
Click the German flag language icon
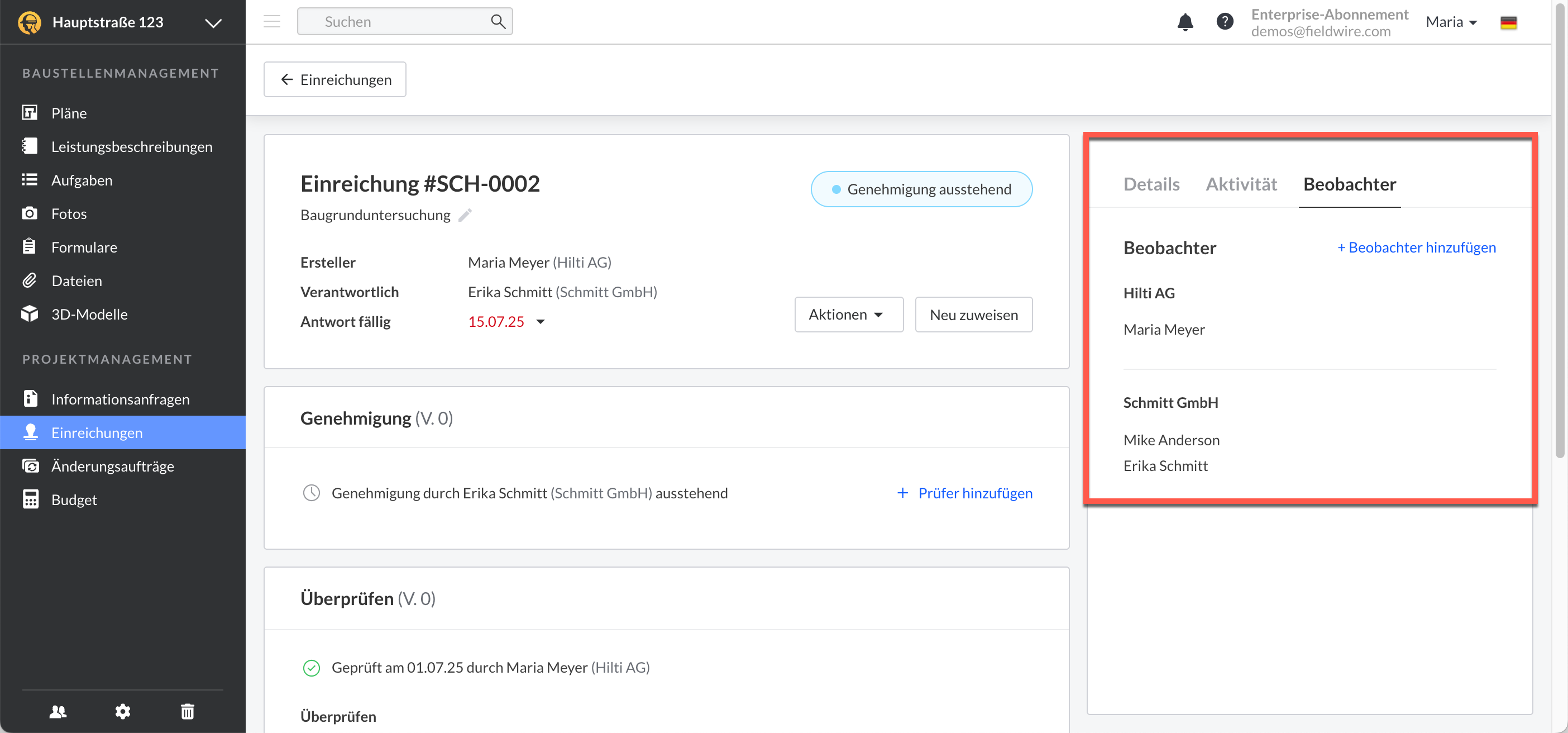point(1508,22)
